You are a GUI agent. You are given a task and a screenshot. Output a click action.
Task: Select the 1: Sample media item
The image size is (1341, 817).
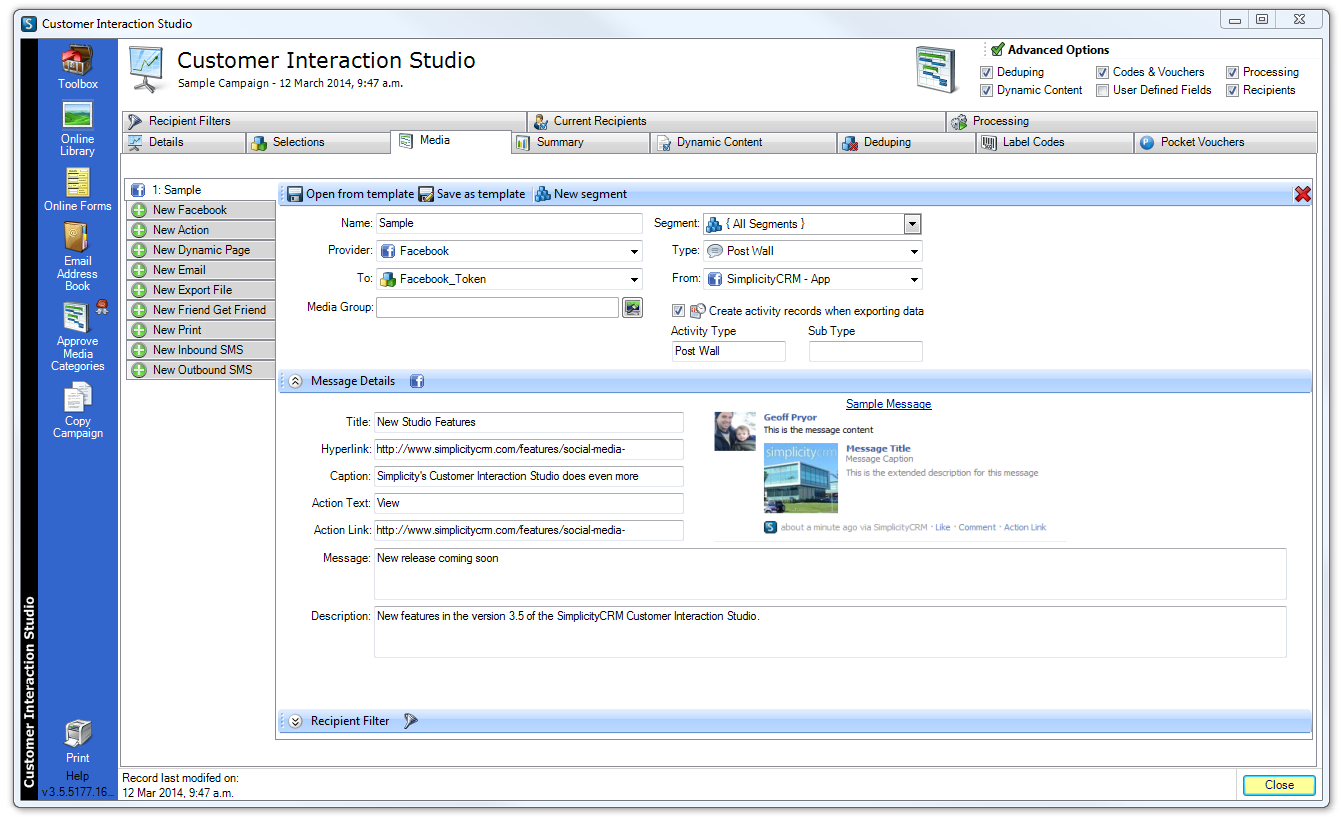point(200,190)
